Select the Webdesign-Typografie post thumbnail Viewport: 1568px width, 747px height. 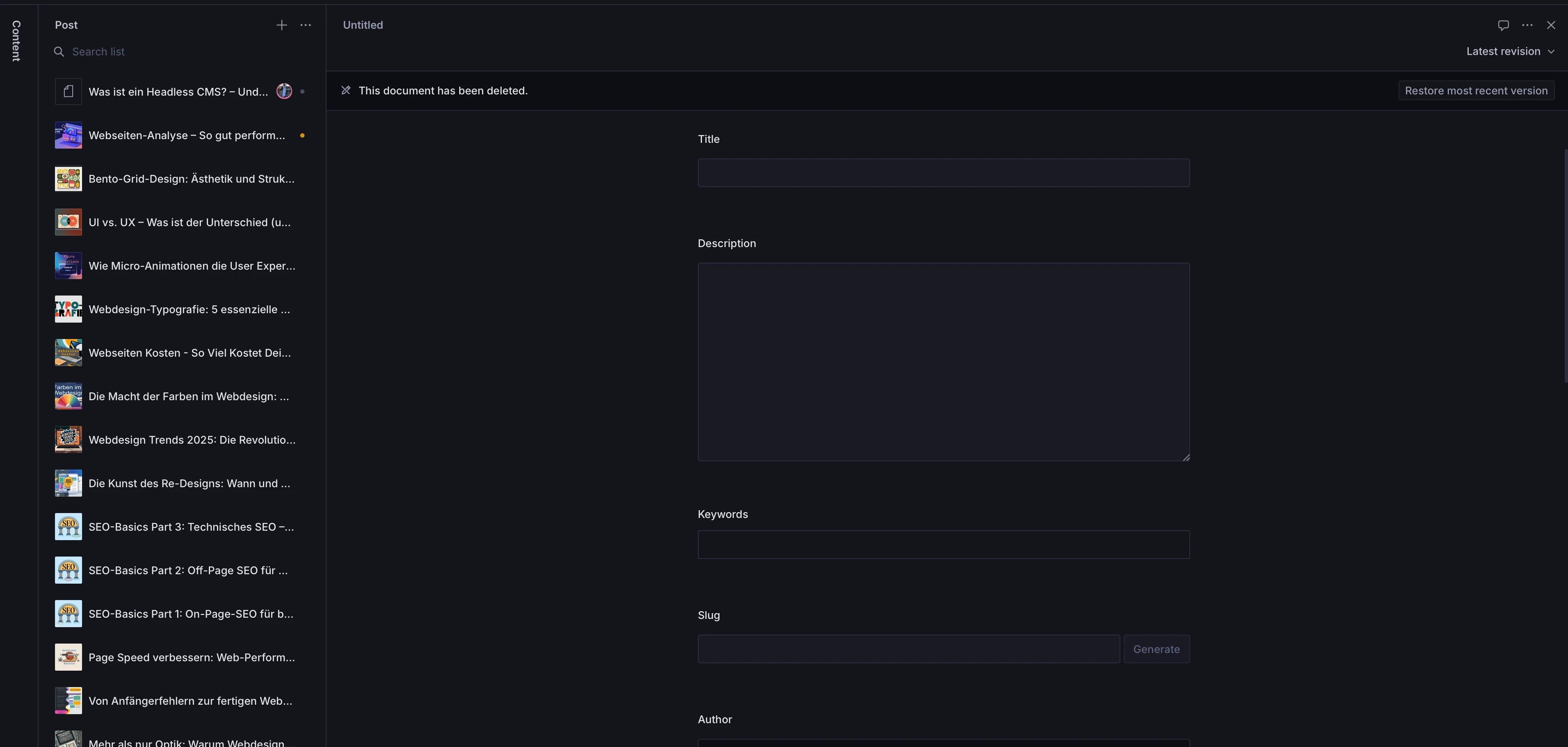[x=68, y=309]
